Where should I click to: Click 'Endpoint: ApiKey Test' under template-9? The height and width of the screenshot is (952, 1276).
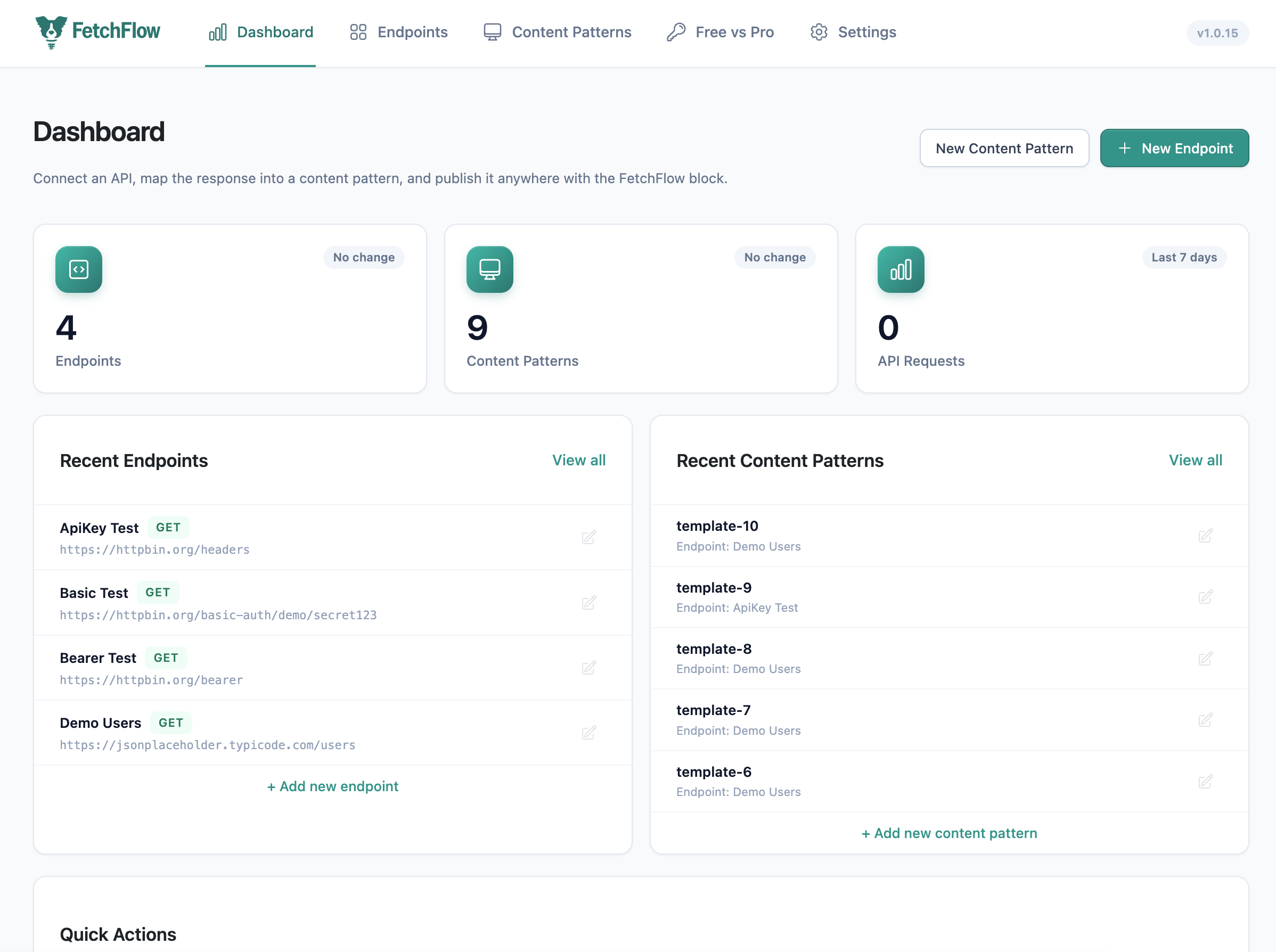coord(737,608)
